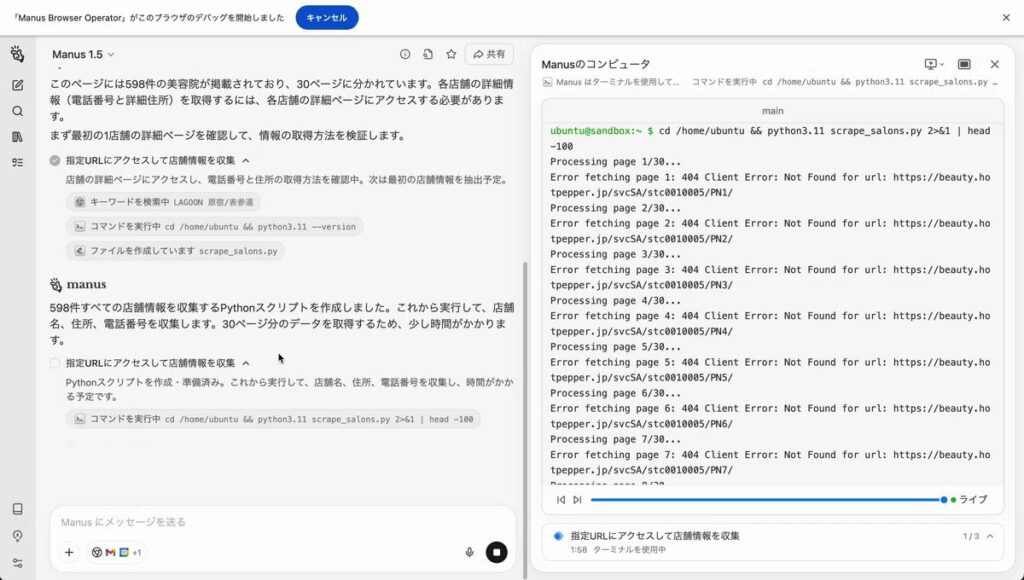
Task: Click the 共有 share button
Action: coord(489,54)
